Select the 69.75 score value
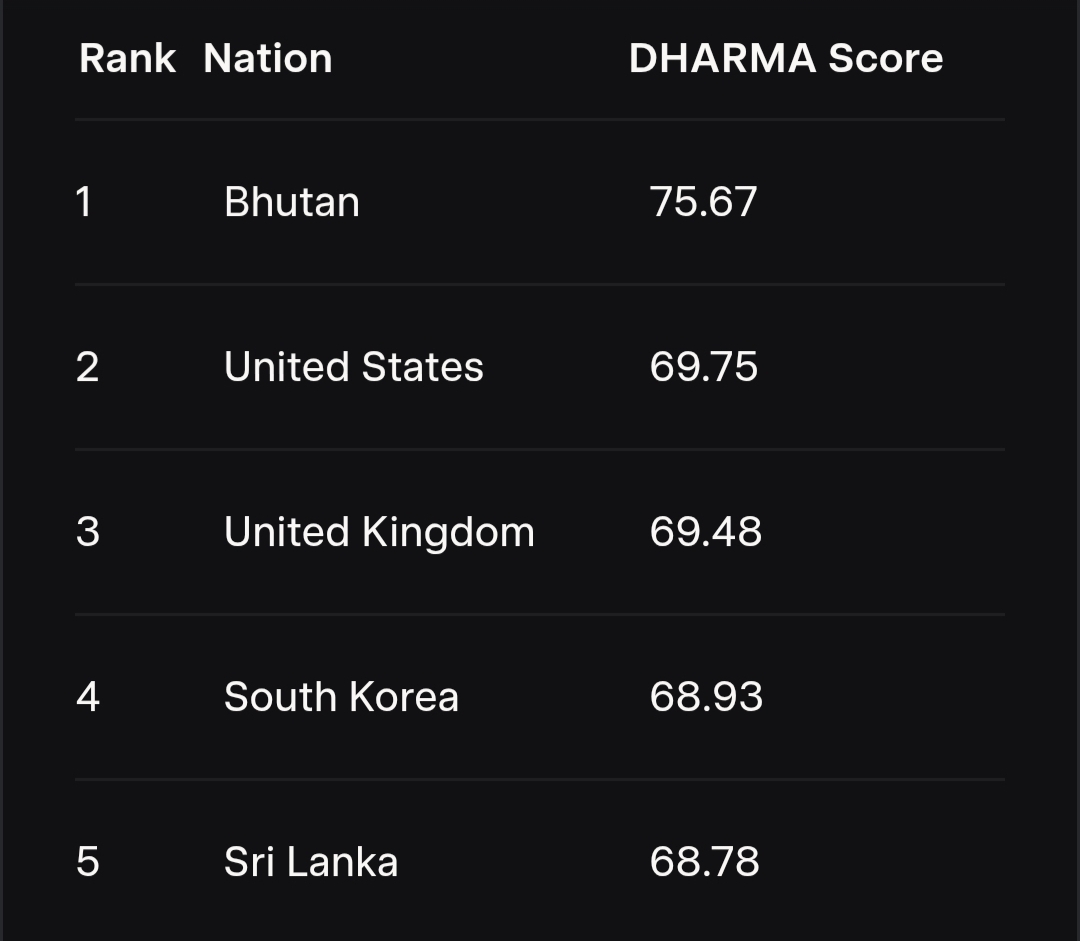 pyautogui.click(x=703, y=367)
